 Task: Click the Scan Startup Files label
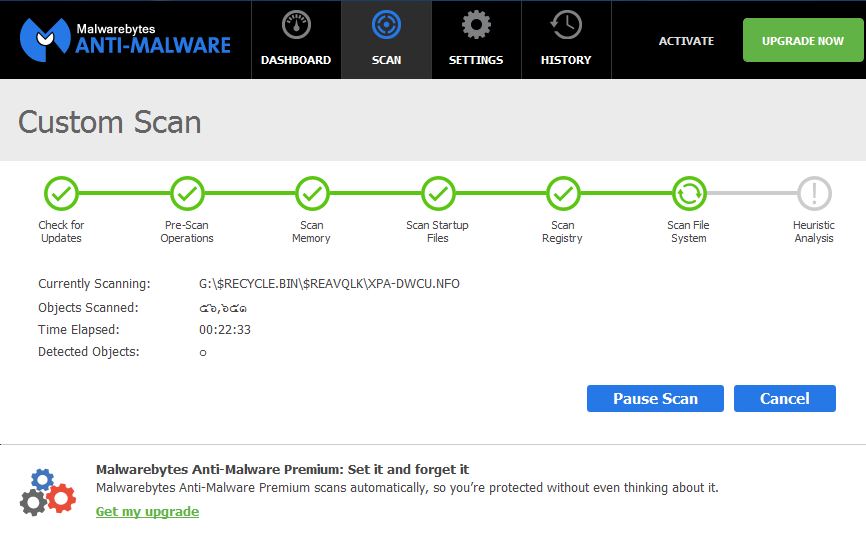[x=437, y=231]
